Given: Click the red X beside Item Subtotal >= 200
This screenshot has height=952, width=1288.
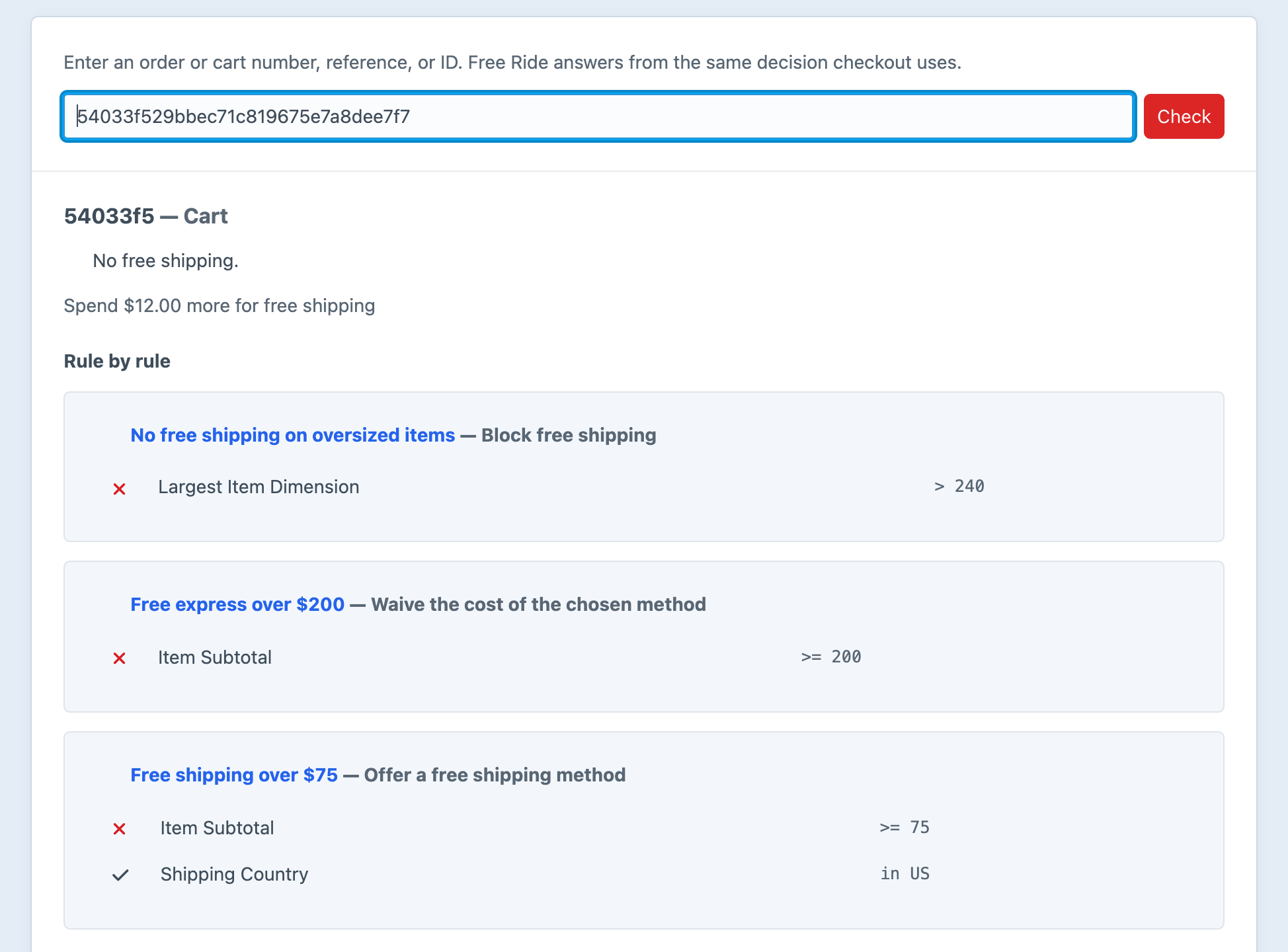Looking at the screenshot, I should click(119, 658).
